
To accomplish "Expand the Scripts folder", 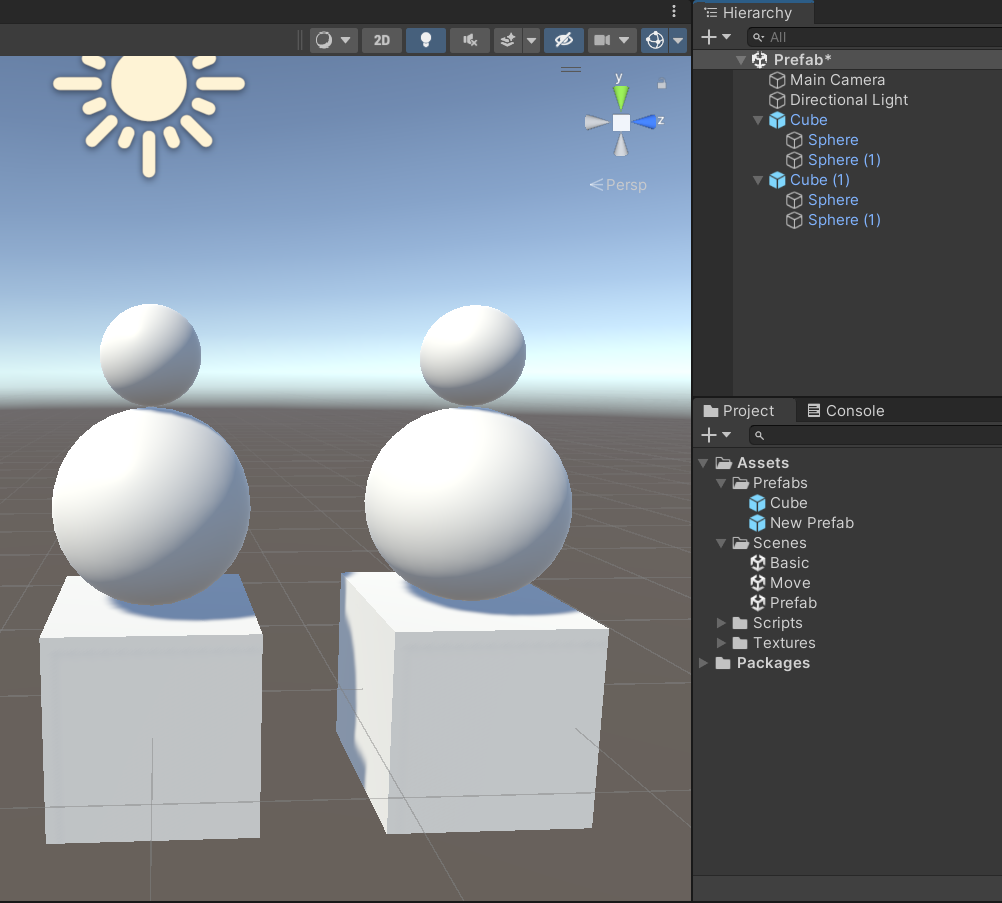I will (721, 622).
